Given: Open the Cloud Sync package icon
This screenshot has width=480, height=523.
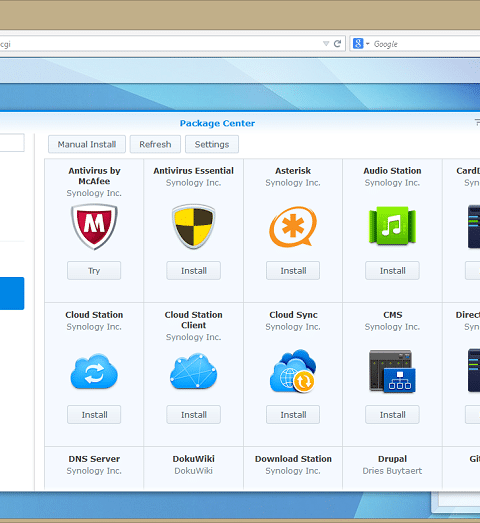Looking at the screenshot, I should click(293, 371).
